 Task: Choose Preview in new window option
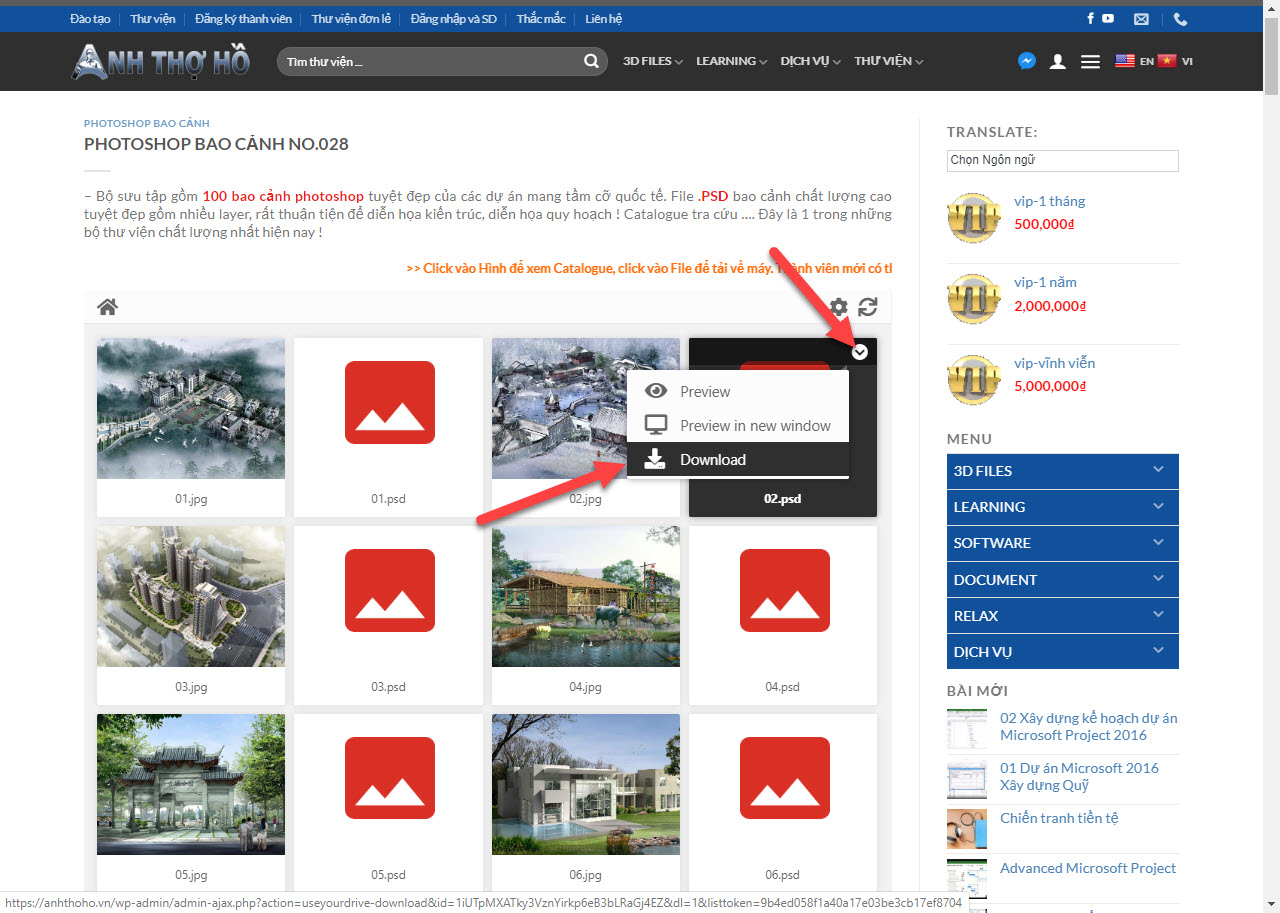754,426
